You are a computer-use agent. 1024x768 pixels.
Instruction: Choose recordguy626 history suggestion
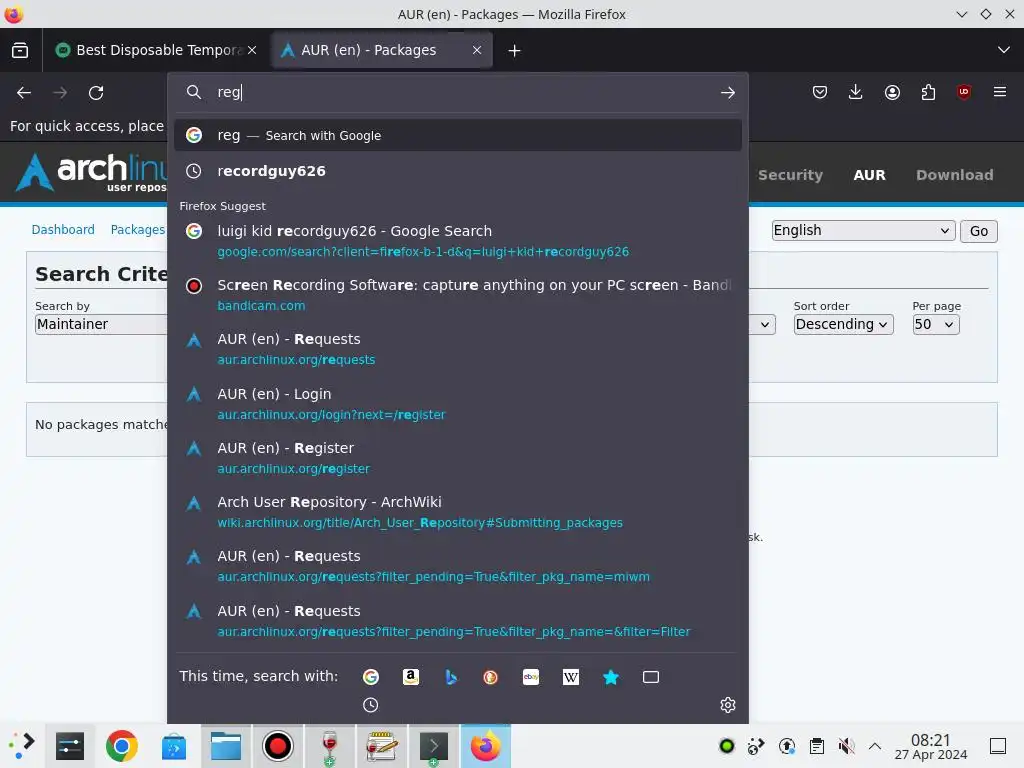458,171
